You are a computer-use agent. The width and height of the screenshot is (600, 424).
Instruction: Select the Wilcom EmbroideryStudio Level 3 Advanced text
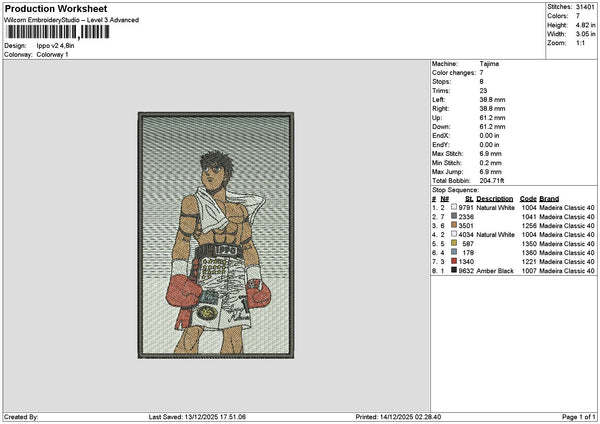(x=72, y=20)
